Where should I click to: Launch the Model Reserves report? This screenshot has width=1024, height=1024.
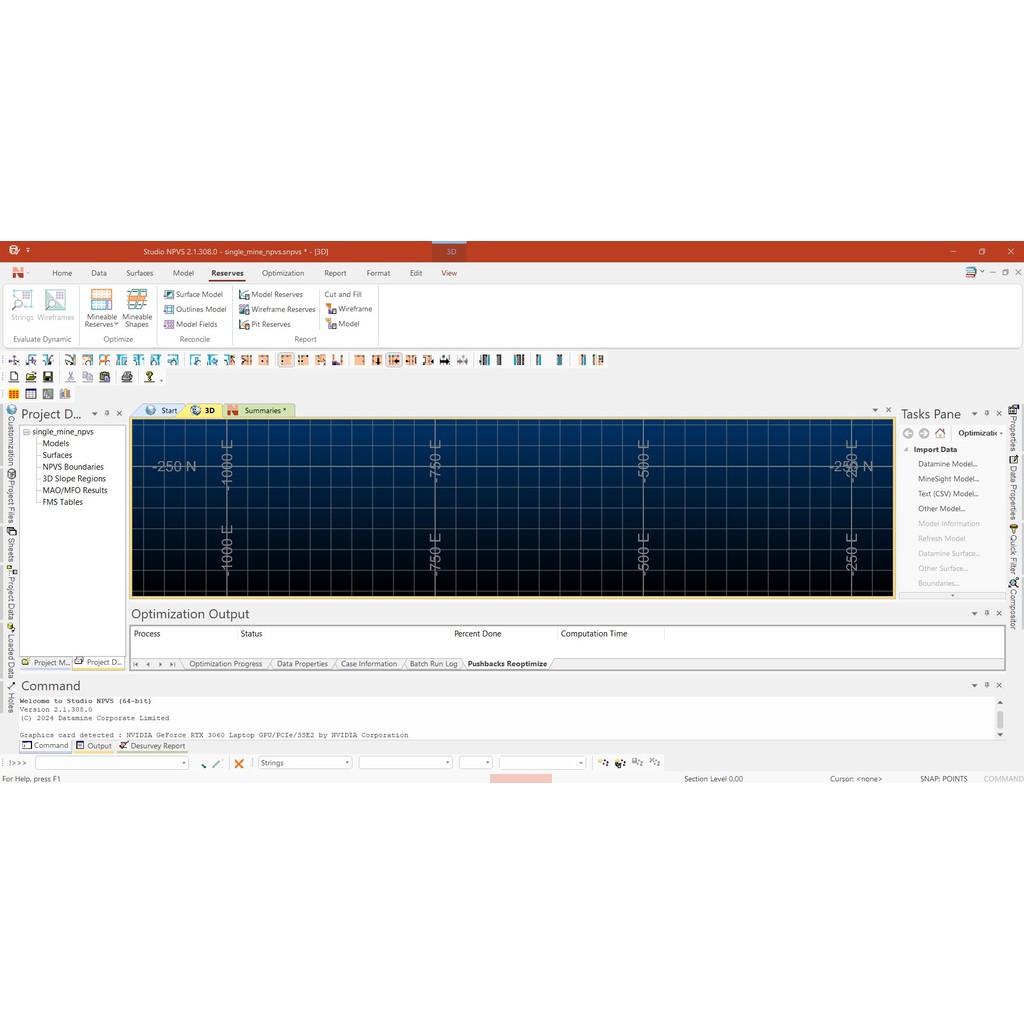click(270, 295)
